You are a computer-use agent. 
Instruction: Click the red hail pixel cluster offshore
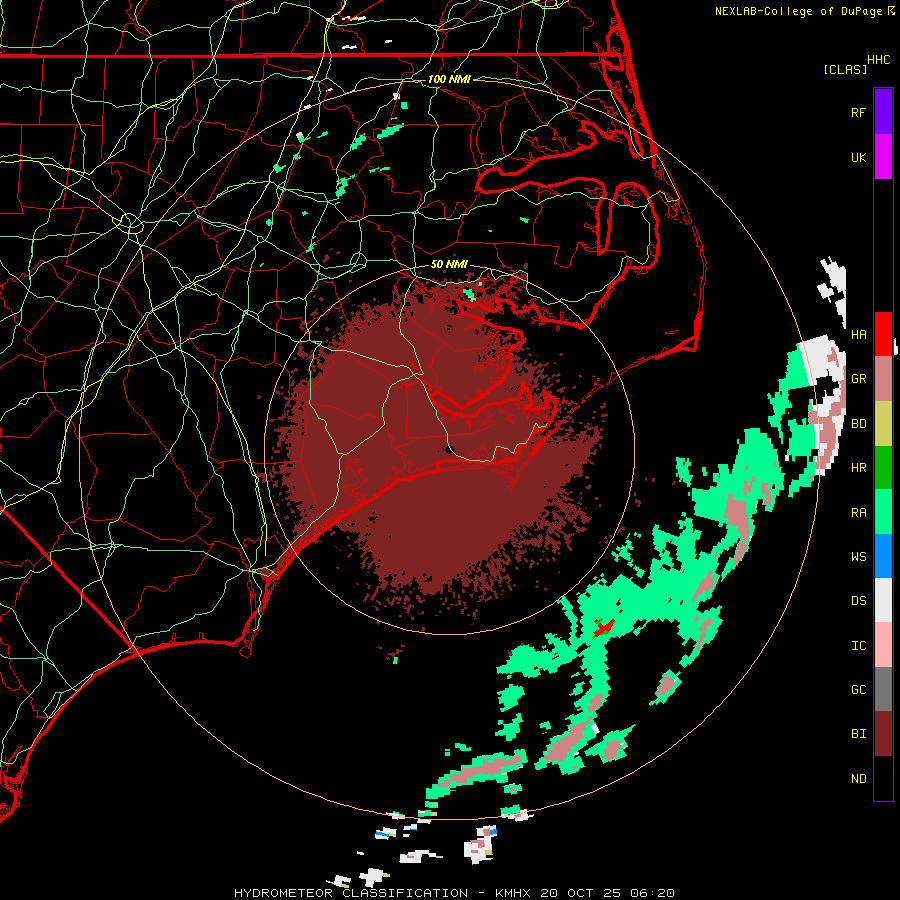pyautogui.click(x=603, y=627)
